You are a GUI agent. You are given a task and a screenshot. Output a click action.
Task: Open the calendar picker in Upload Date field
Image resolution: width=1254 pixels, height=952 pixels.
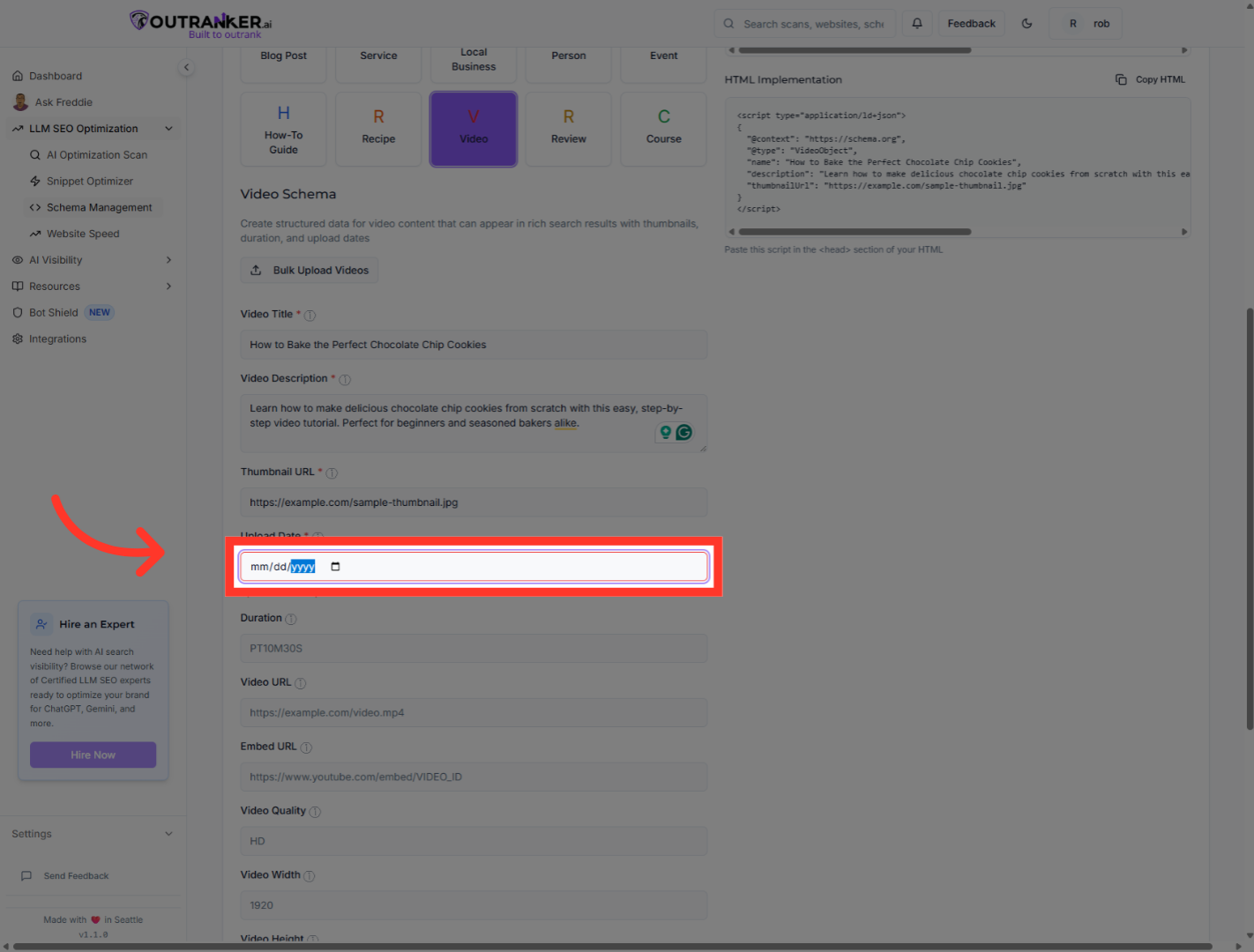(335, 566)
